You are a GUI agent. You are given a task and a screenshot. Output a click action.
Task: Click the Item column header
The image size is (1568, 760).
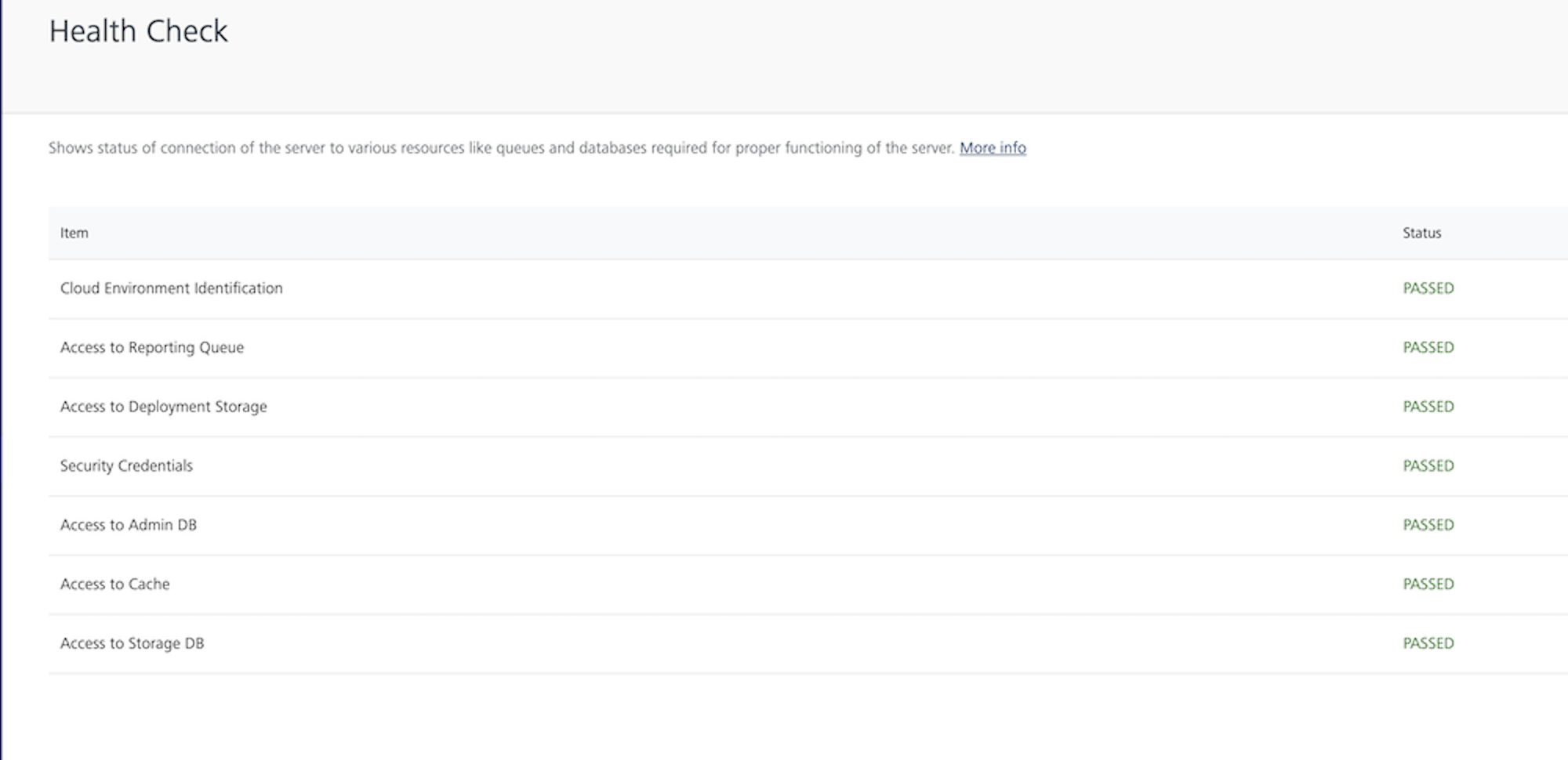pos(74,233)
